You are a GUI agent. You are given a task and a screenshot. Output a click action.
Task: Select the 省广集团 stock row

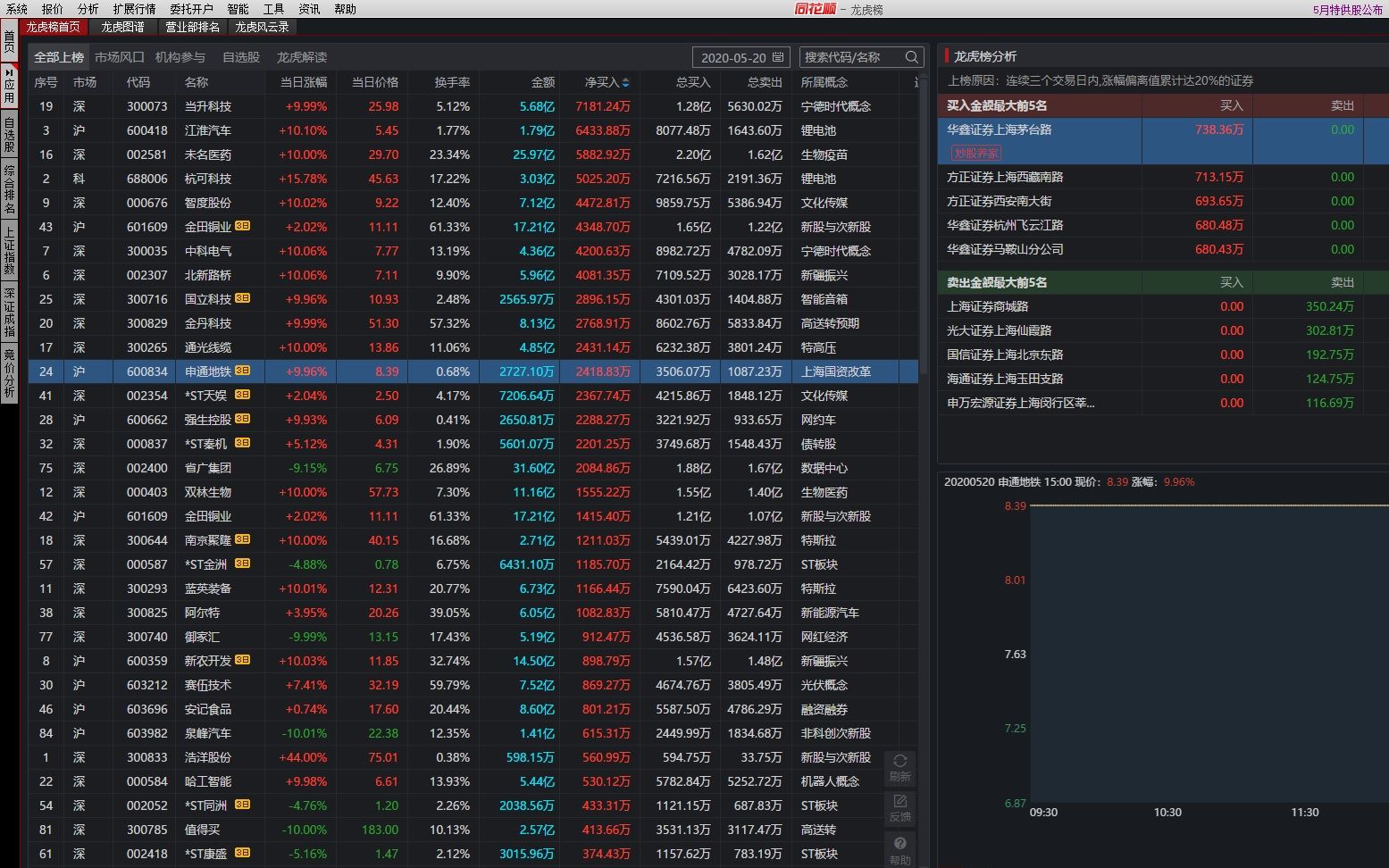[473, 468]
